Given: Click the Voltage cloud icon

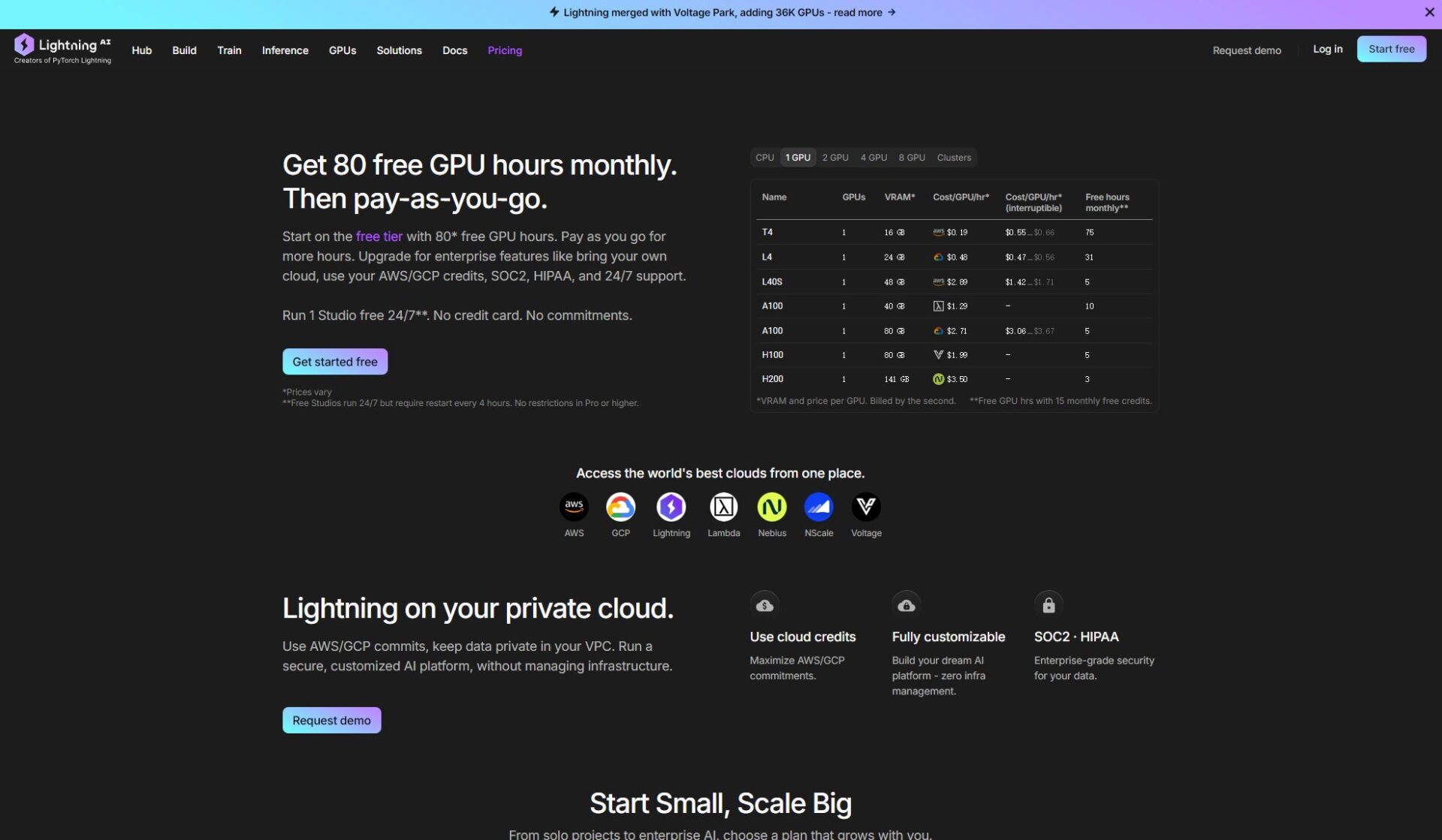Looking at the screenshot, I should click(x=866, y=507).
